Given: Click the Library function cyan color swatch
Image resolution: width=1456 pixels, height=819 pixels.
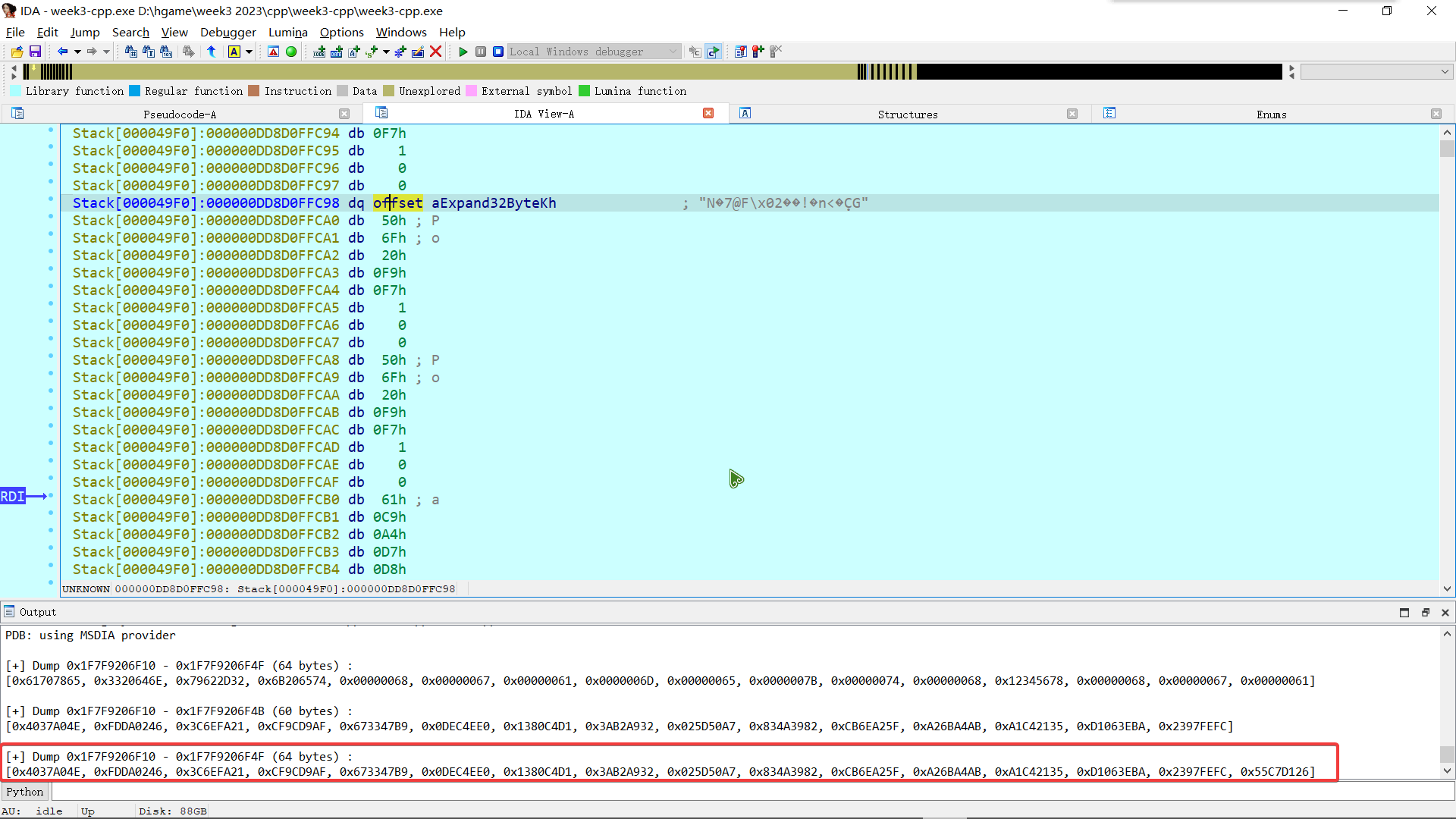Looking at the screenshot, I should tap(16, 91).
